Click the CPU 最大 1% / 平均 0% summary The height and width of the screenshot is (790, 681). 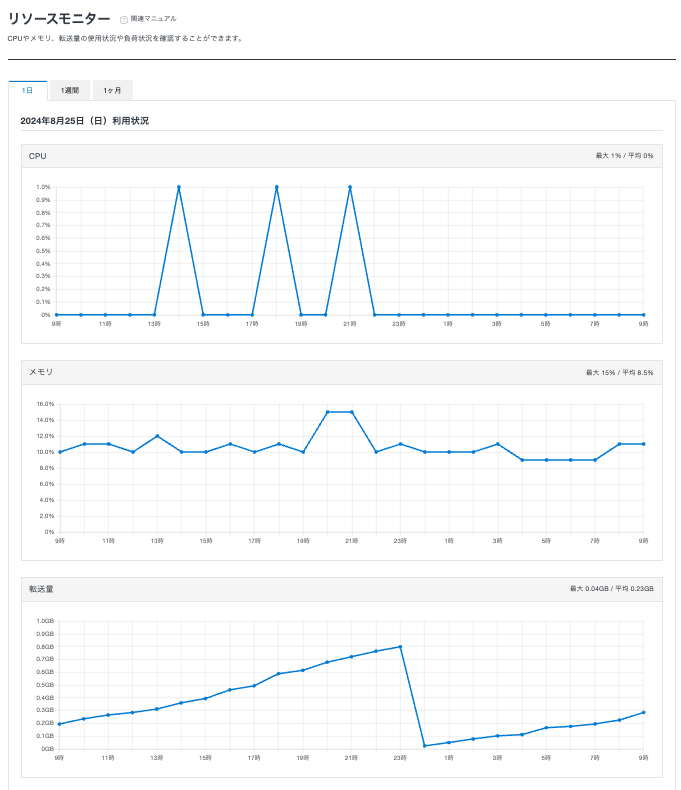click(624, 156)
